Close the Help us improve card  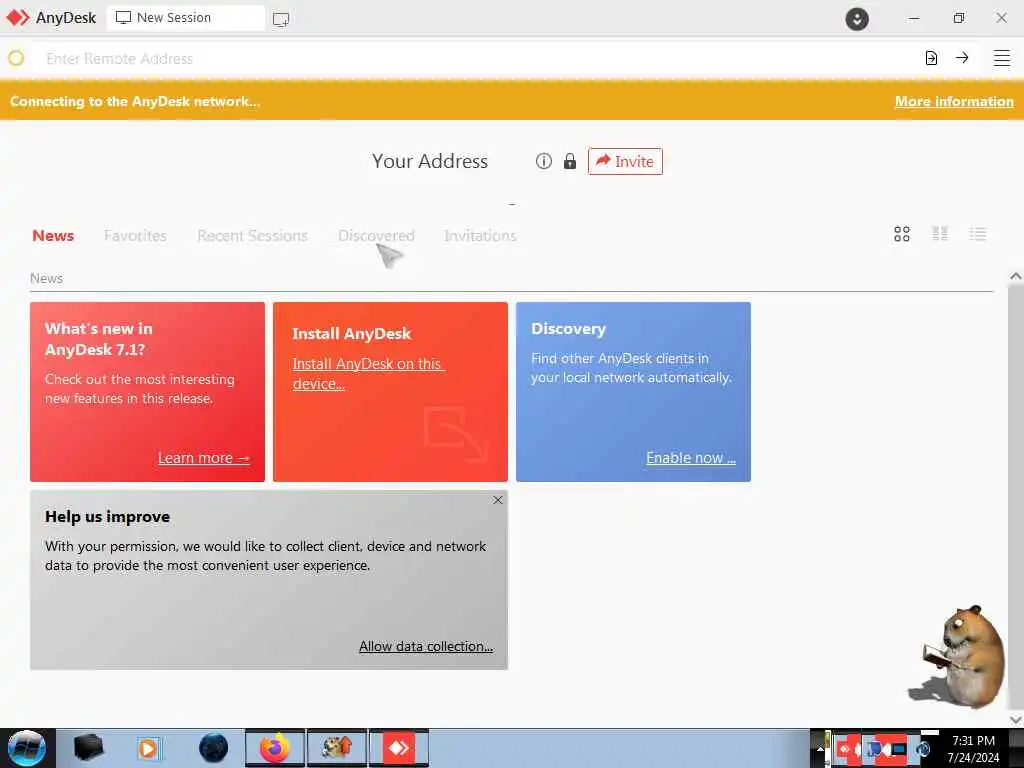click(x=498, y=500)
